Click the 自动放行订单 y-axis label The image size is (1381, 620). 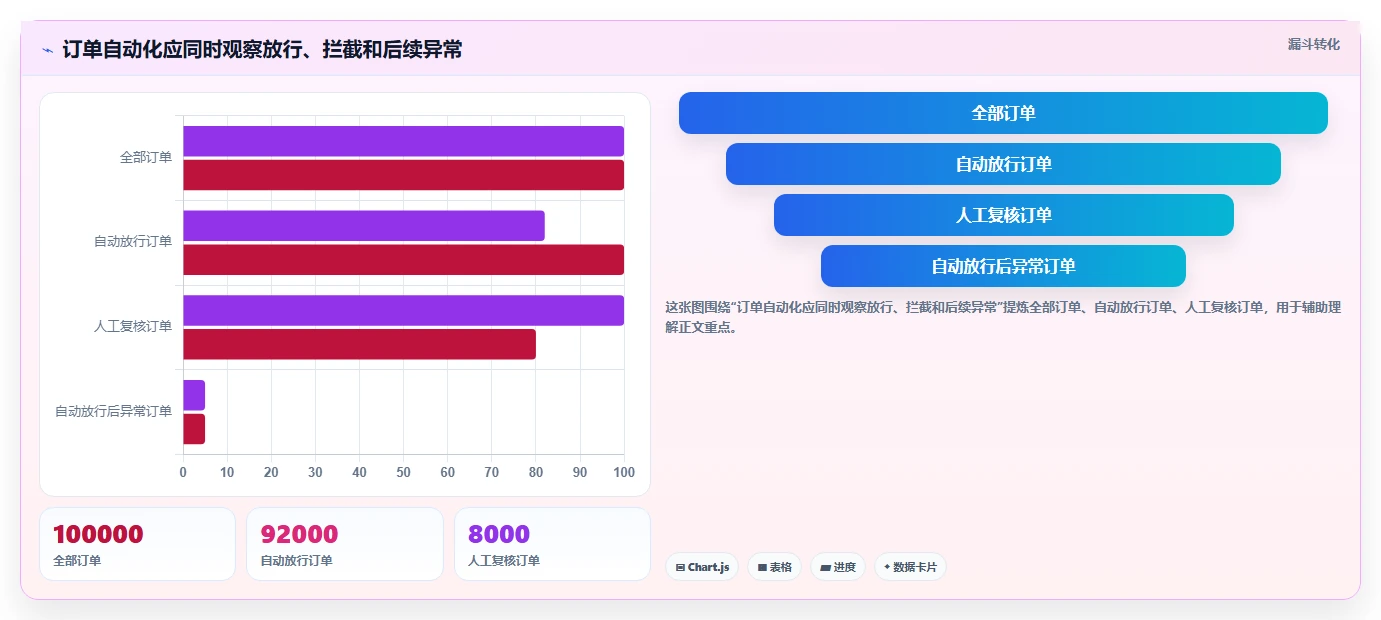133,242
